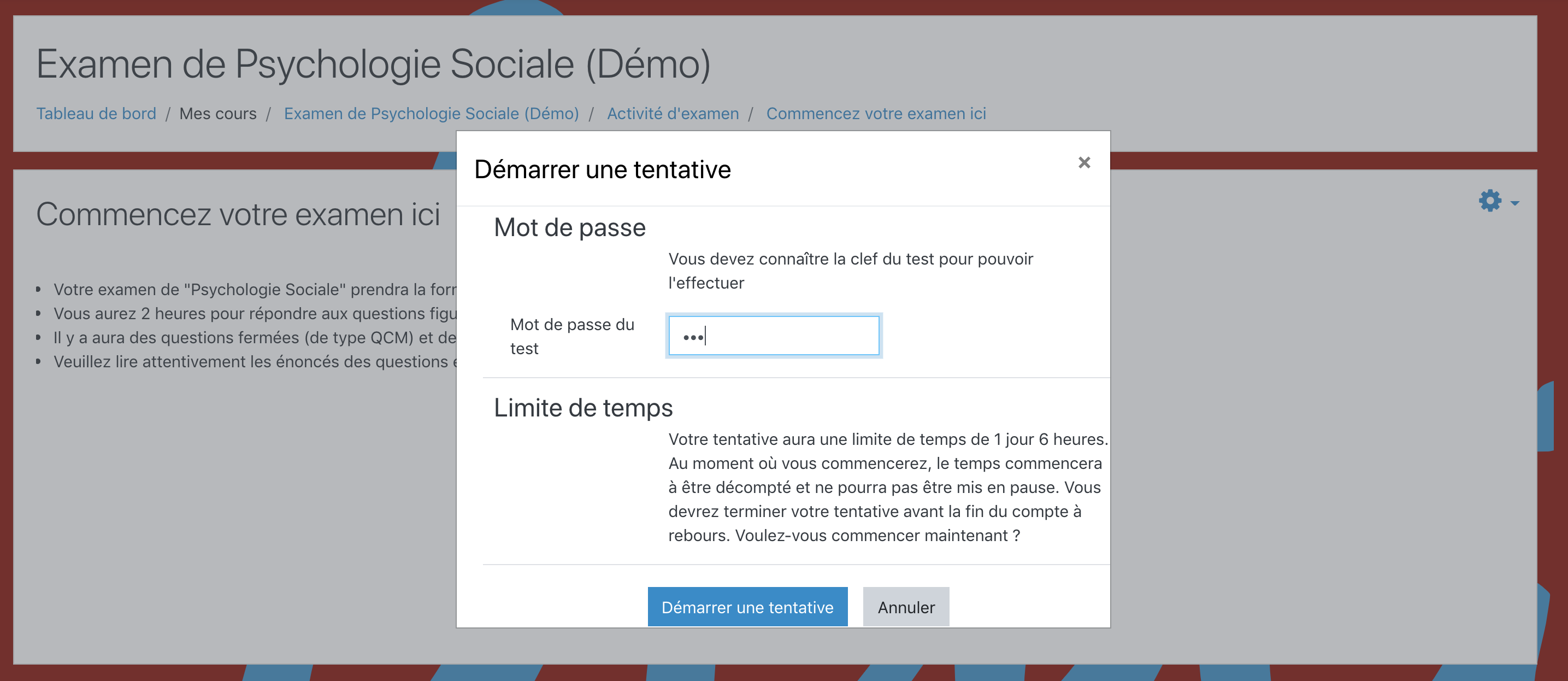Click the Commencez votre examen ici page heading
This screenshot has width=1568, height=681.
click(x=238, y=214)
